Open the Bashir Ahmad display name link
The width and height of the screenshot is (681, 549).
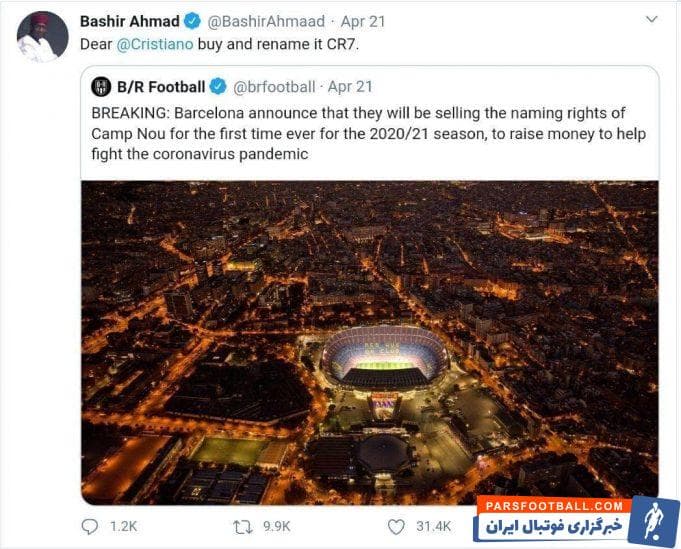[x=129, y=21]
